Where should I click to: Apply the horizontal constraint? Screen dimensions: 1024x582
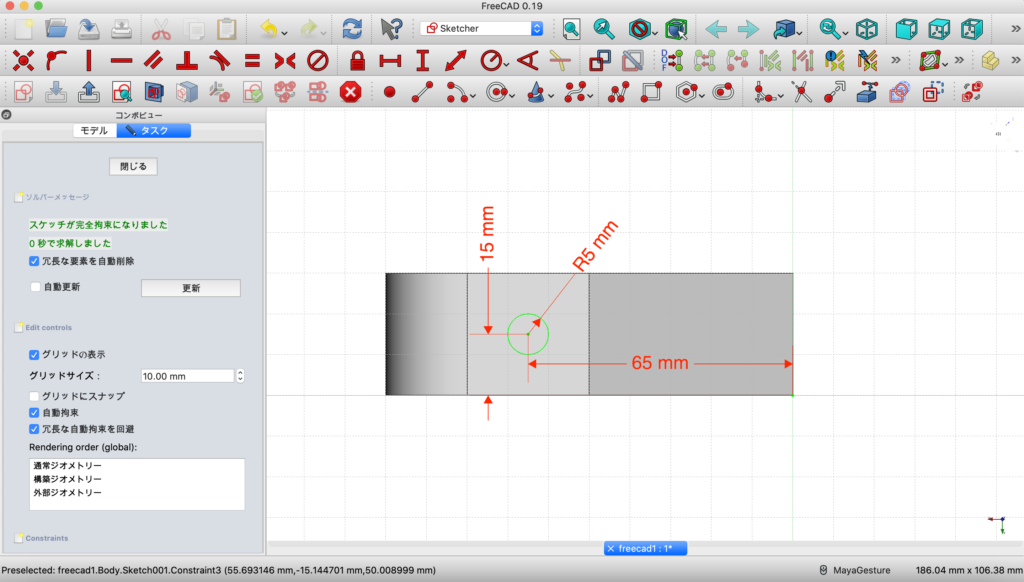coord(121,61)
